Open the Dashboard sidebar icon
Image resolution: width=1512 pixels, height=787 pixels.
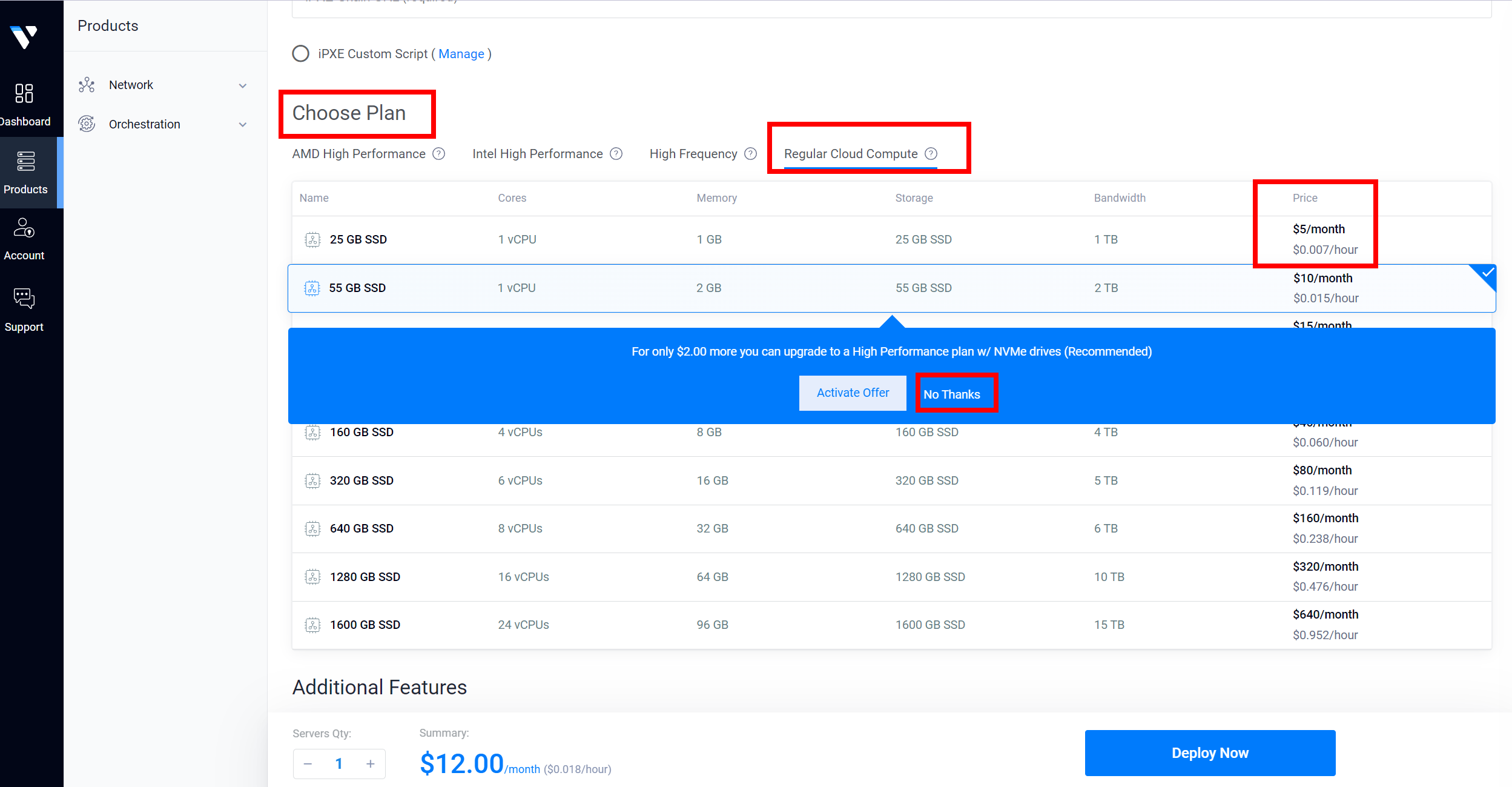coord(24,93)
